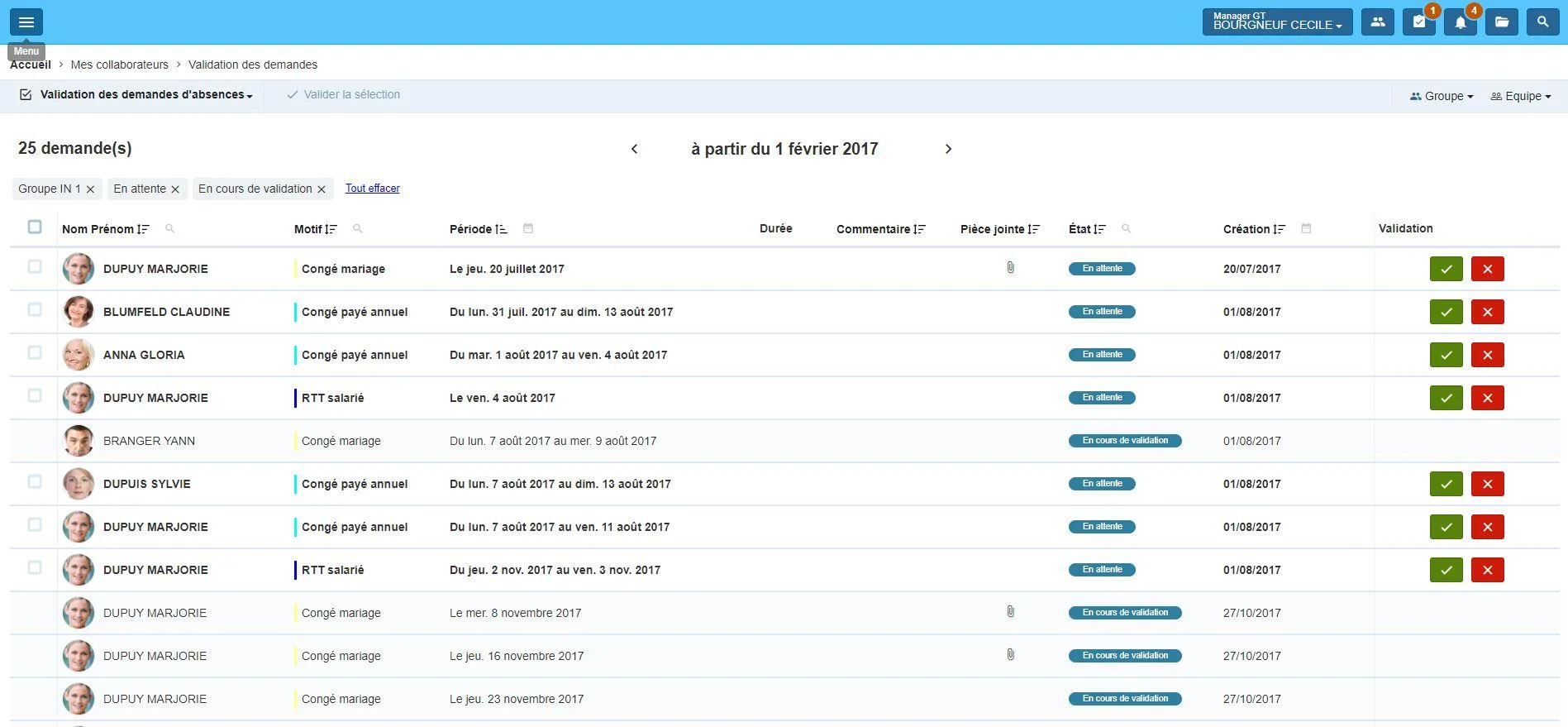Screen dimensions: 1568x727
Task: Open the validation tasks icon with badge 1
Action: (1419, 22)
